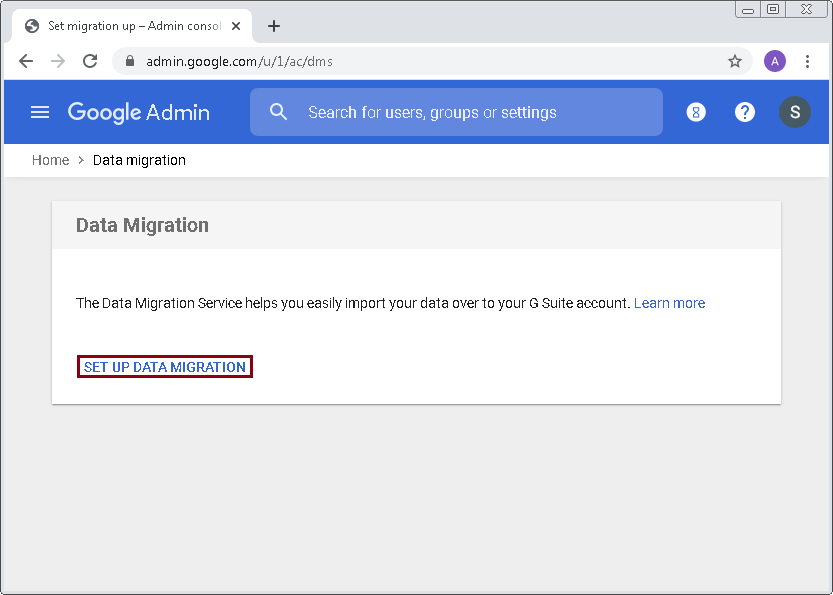Screen dimensions: 833x595
Task: Click the Google Admin logo
Action: coord(139,112)
